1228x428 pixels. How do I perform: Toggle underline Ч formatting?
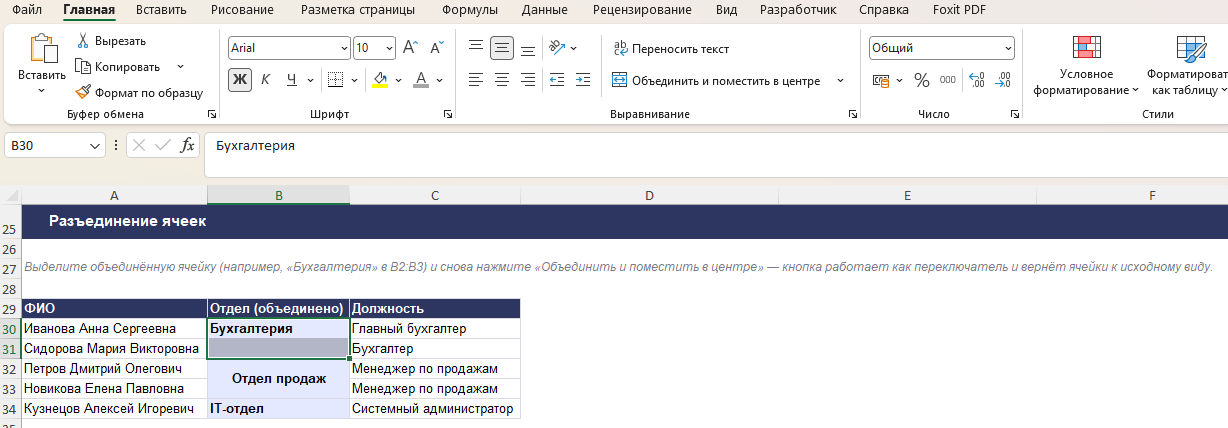pos(291,80)
